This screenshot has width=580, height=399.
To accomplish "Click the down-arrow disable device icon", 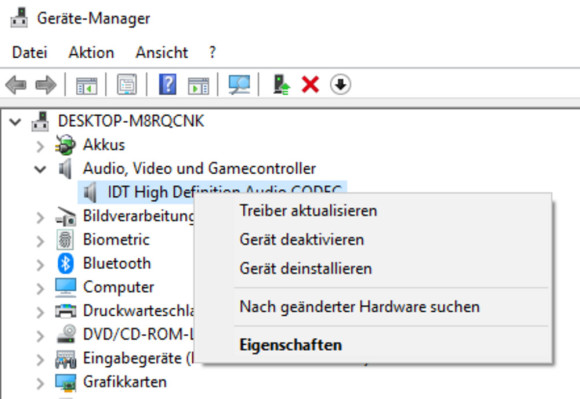I will 340,84.
